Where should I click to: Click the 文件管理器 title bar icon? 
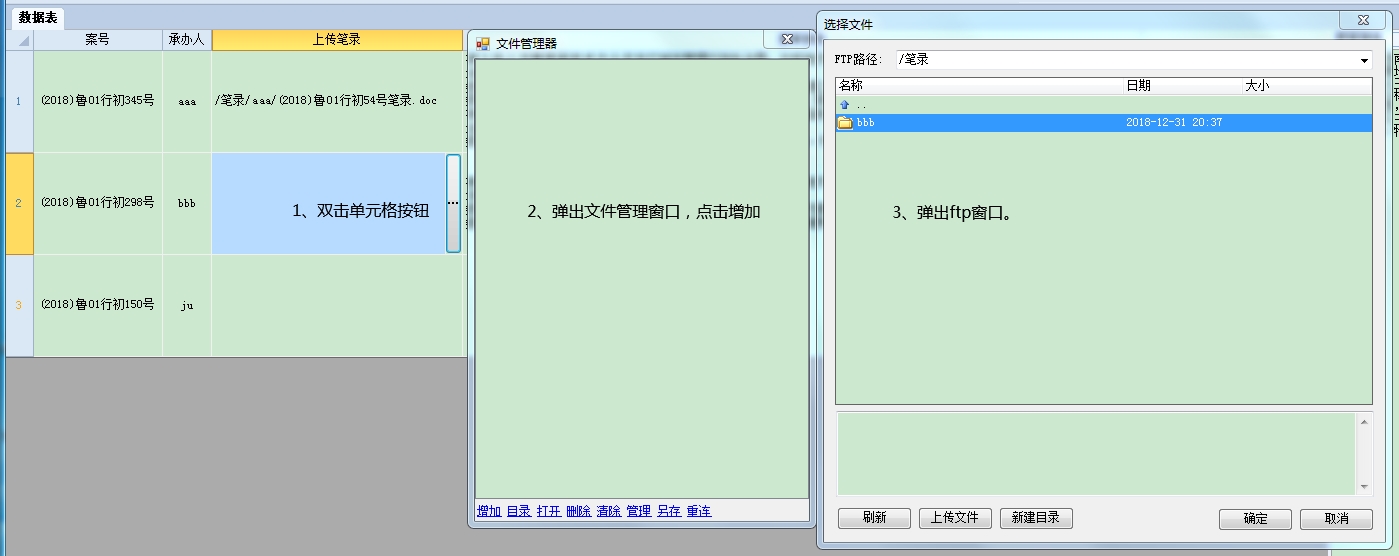point(483,43)
